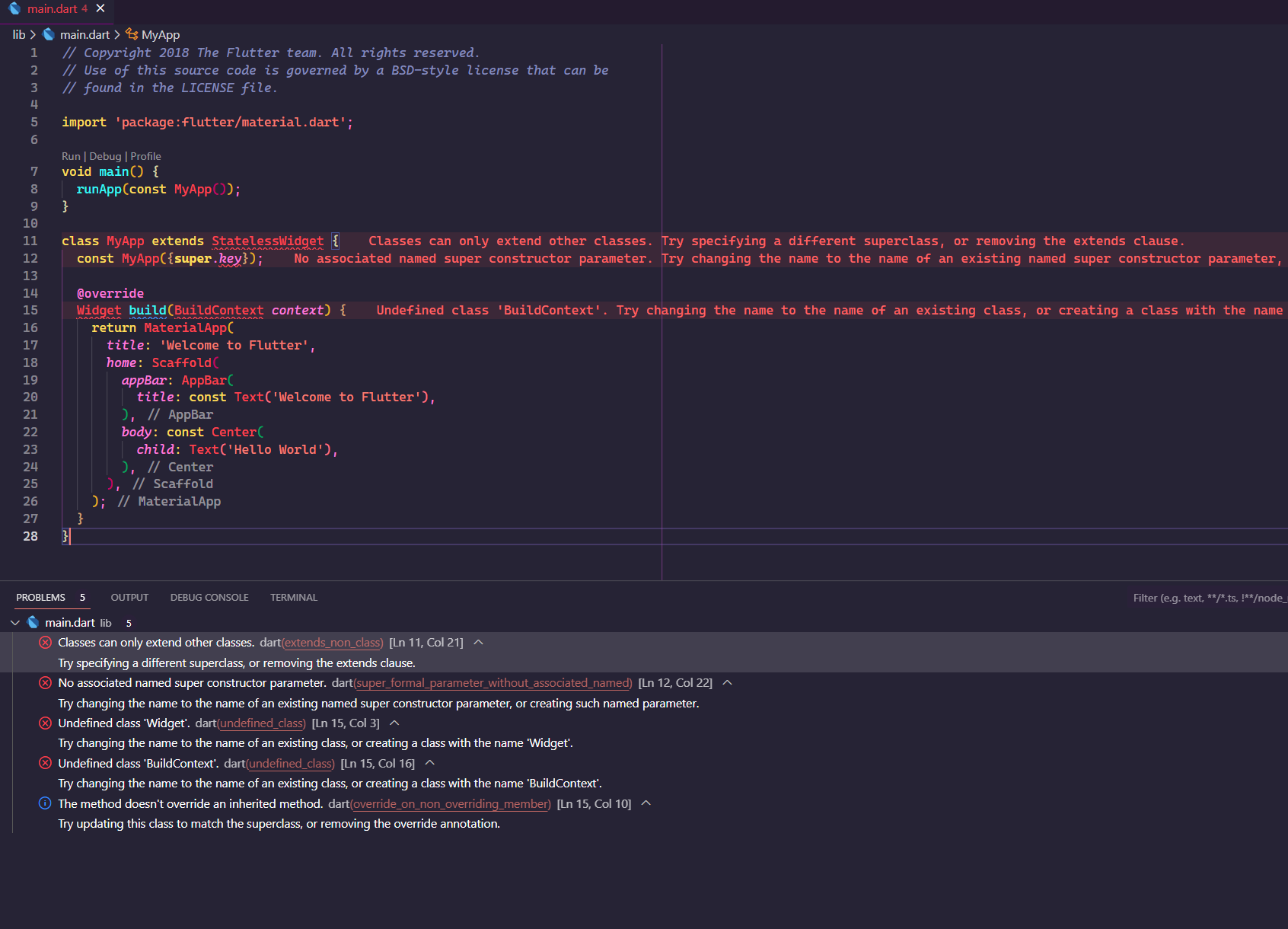The image size is (1288, 929).
Task: Click StatelessWidget in the class declaration
Action: (x=268, y=241)
